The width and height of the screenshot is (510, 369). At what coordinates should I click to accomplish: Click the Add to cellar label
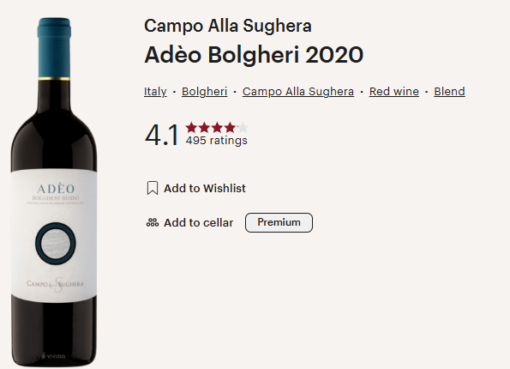(x=198, y=223)
